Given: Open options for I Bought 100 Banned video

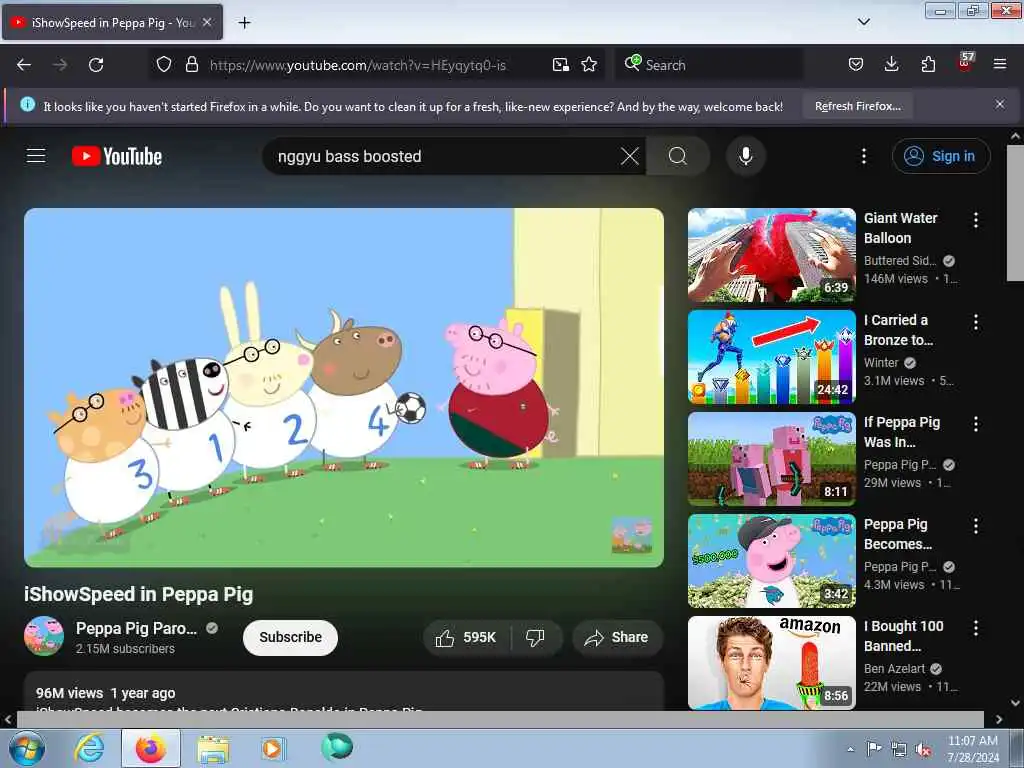Looking at the screenshot, I should click(976, 628).
